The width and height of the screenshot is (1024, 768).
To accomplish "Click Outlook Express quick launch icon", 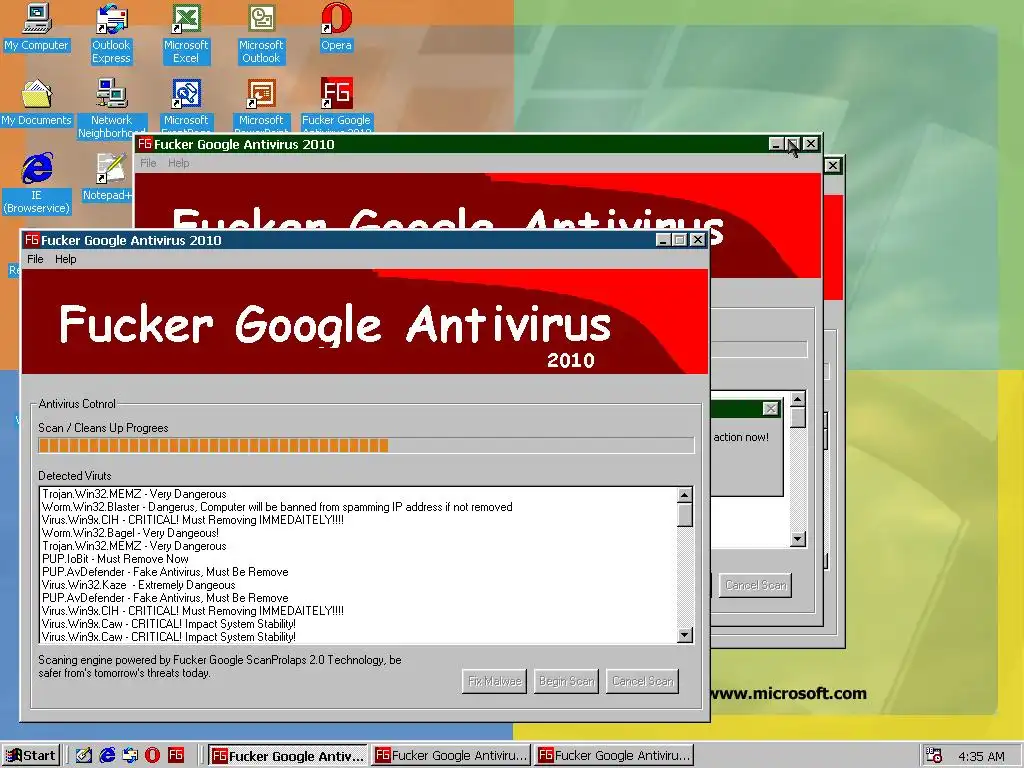I will (130, 756).
